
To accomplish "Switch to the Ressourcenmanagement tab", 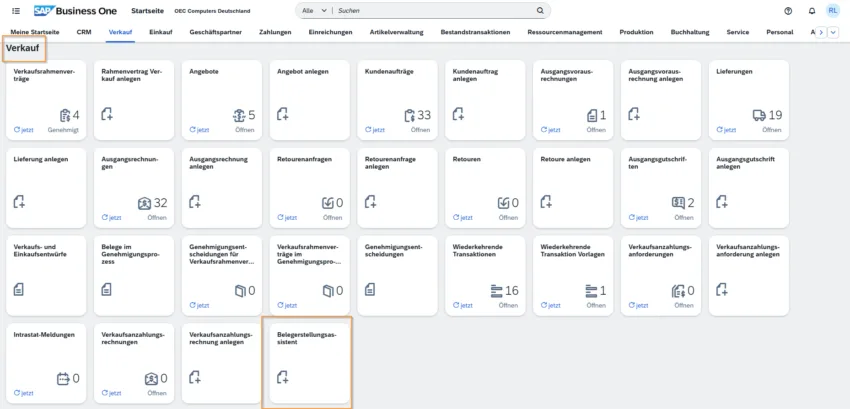I will coord(565,32).
